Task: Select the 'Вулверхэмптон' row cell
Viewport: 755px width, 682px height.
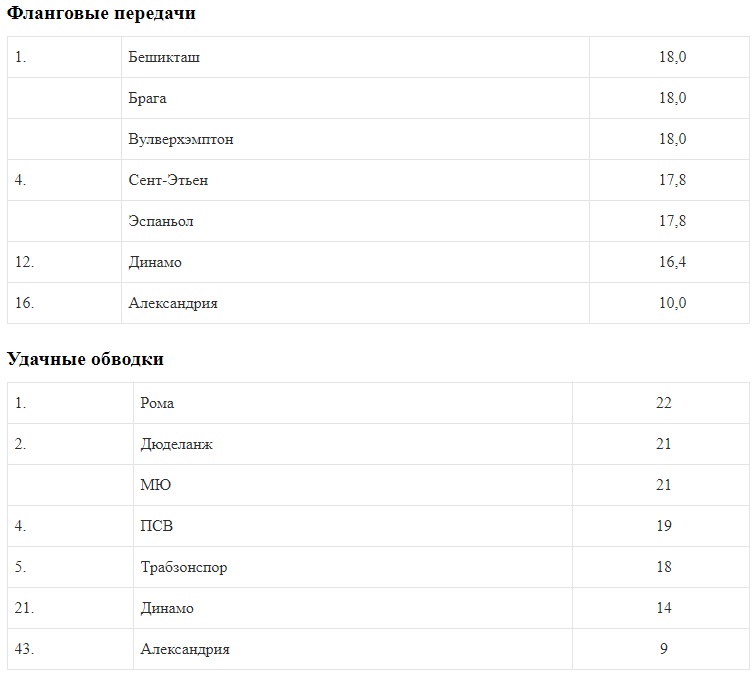Action: click(181, 139)
